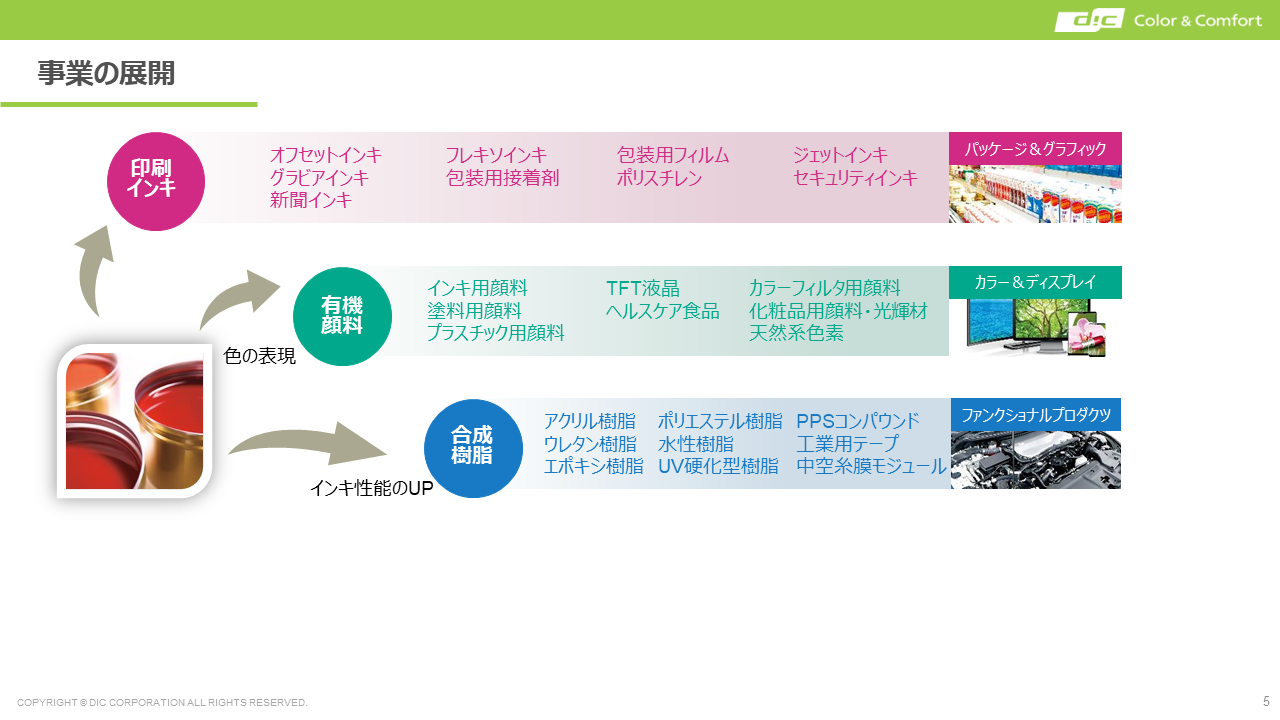This screenshot has height=720, width=1280.
Task: Click the 合成樹脂 blue circle
Action: [473, 448]
